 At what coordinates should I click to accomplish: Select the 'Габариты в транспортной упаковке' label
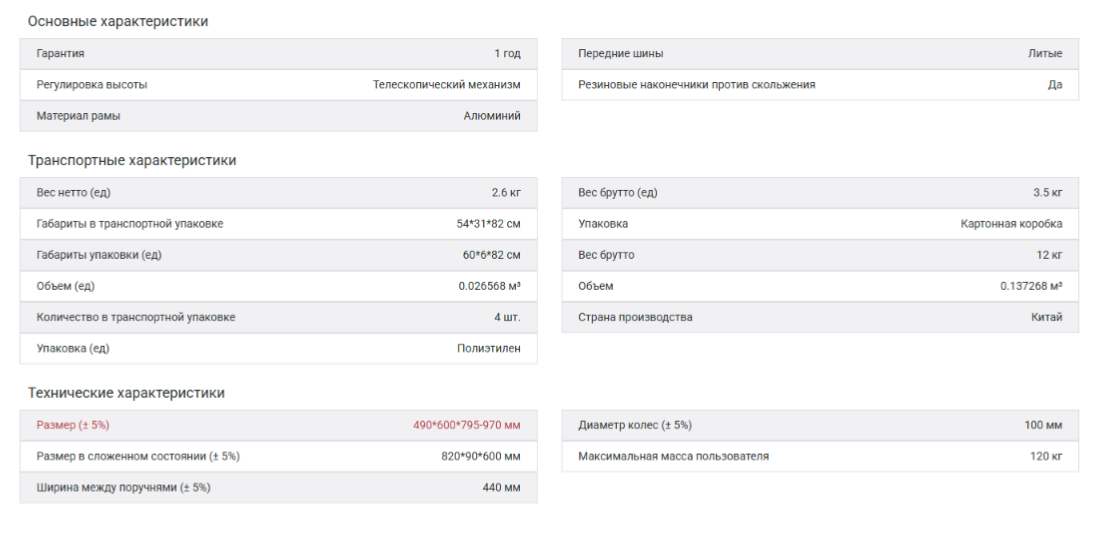(x=129, y=224)
